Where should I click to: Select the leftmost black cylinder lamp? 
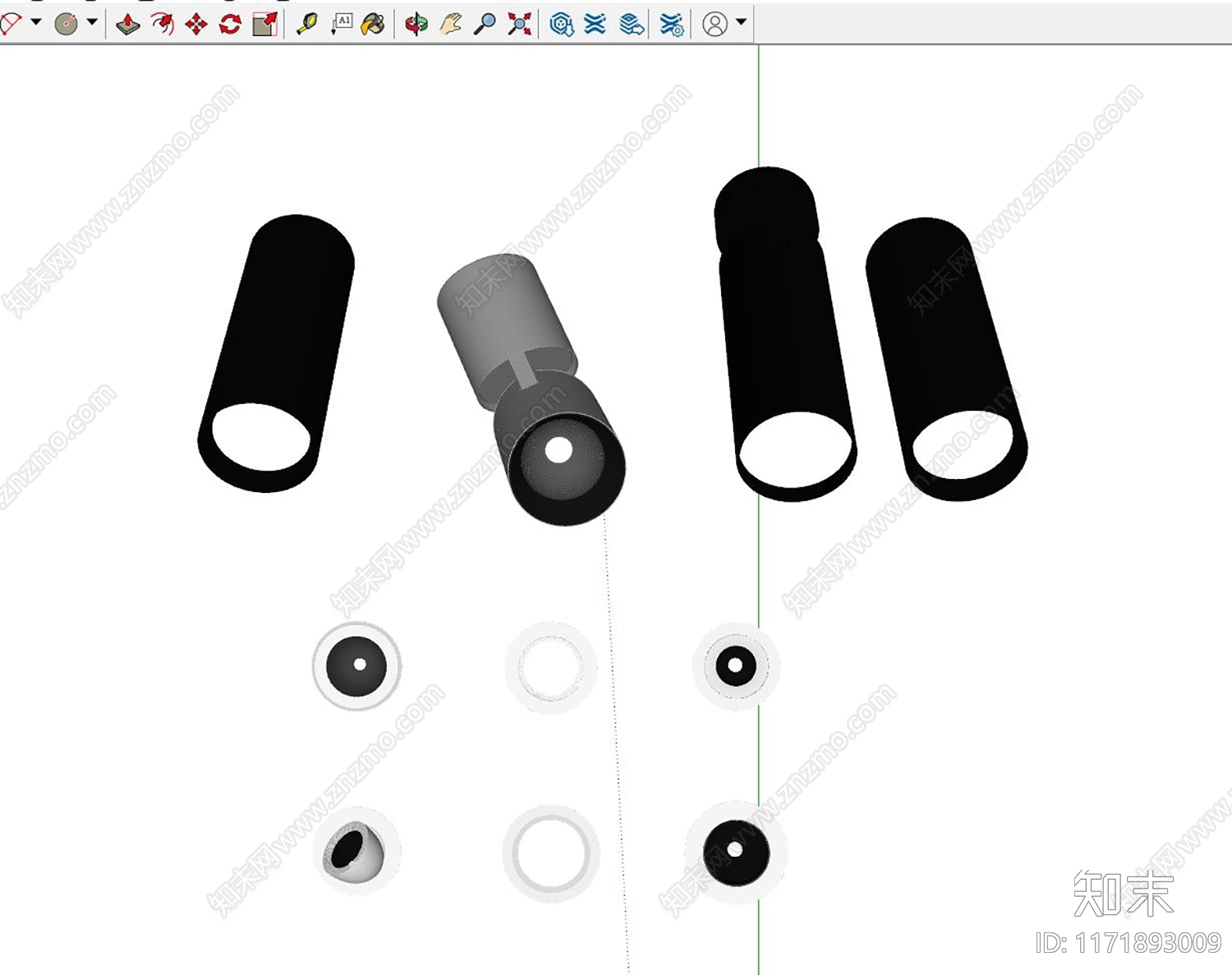point(276,353)
